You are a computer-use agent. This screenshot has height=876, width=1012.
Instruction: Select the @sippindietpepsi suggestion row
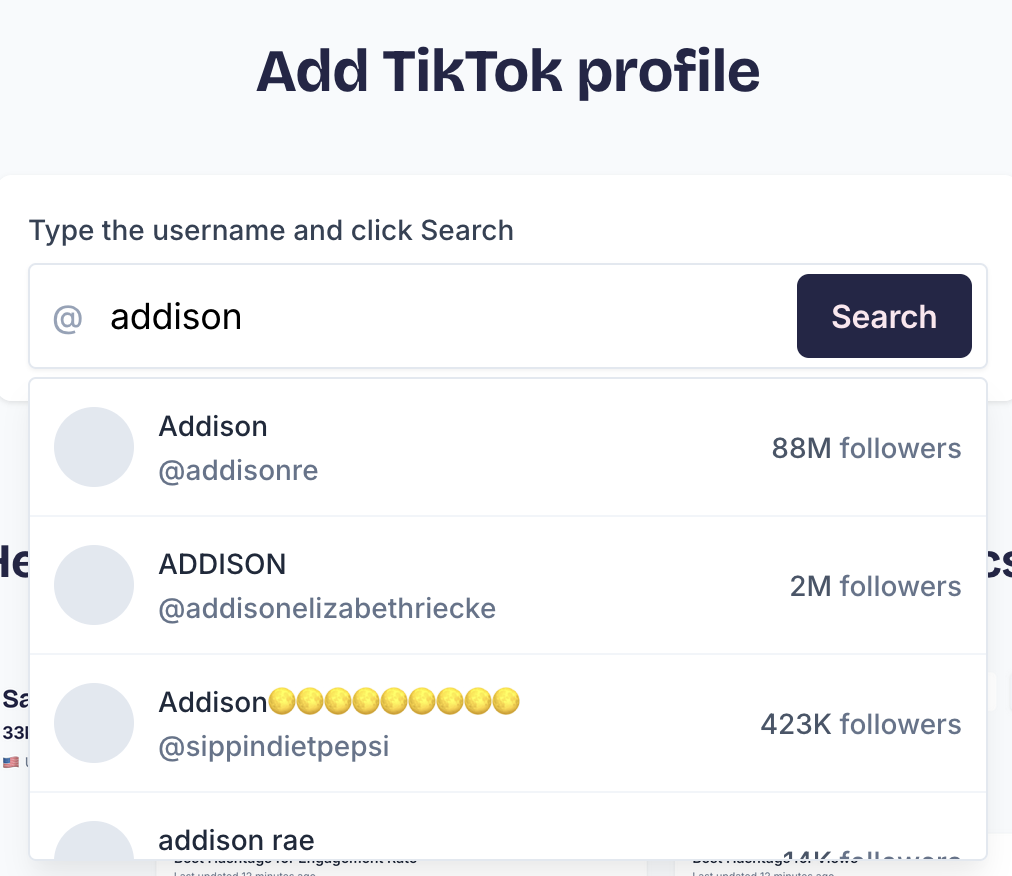pyautogui.click(x=450, y=722)
